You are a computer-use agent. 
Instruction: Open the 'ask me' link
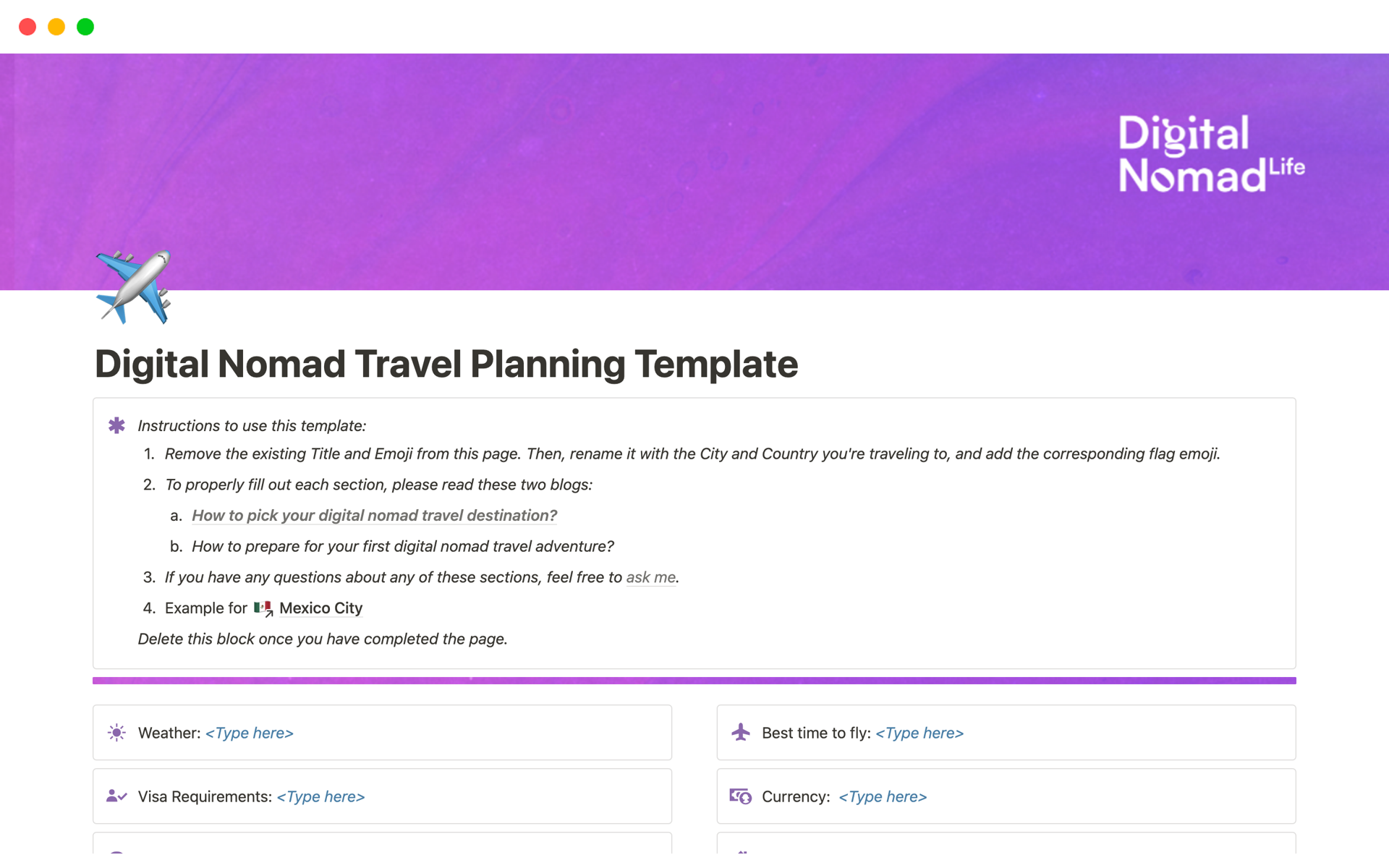(650, 577)
